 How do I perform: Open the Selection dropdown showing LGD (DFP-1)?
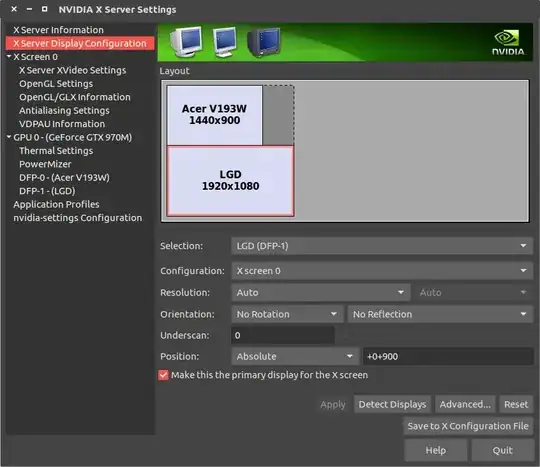point(382,246)
